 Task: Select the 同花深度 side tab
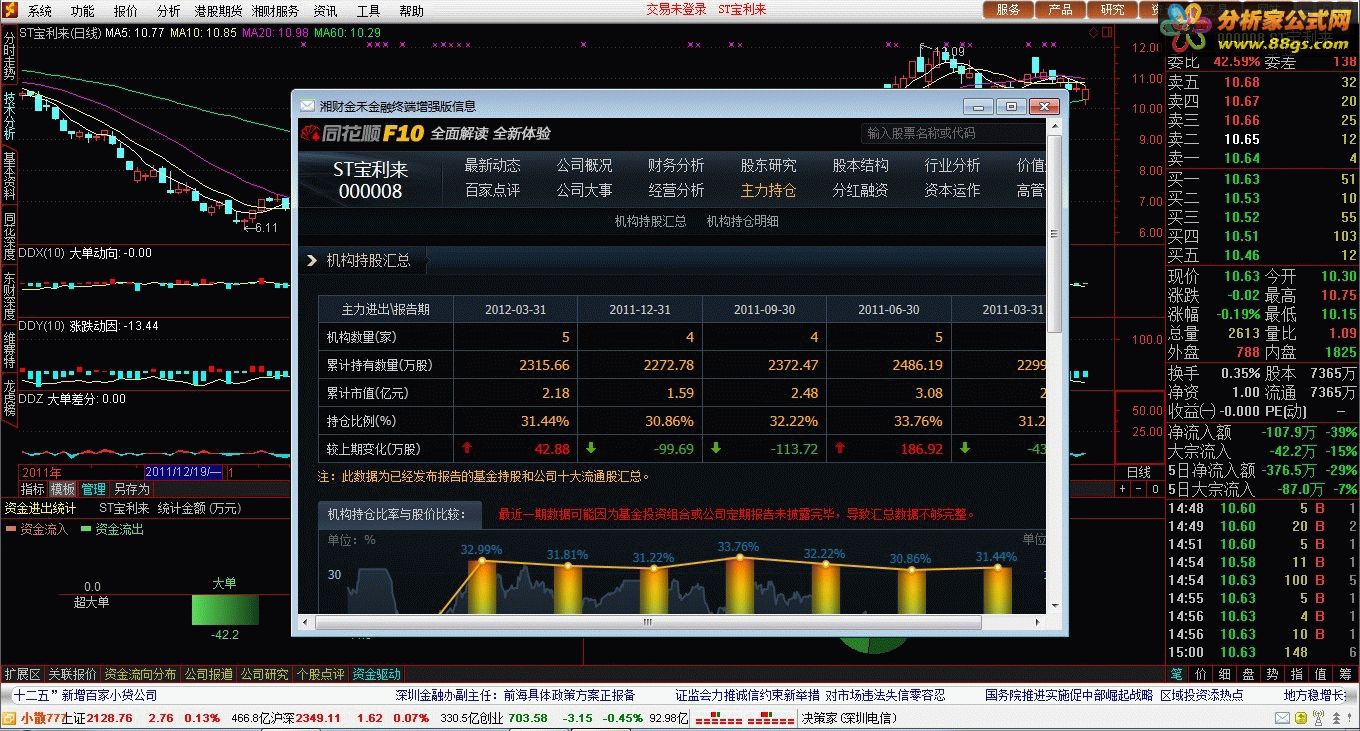tap(9, 238)
